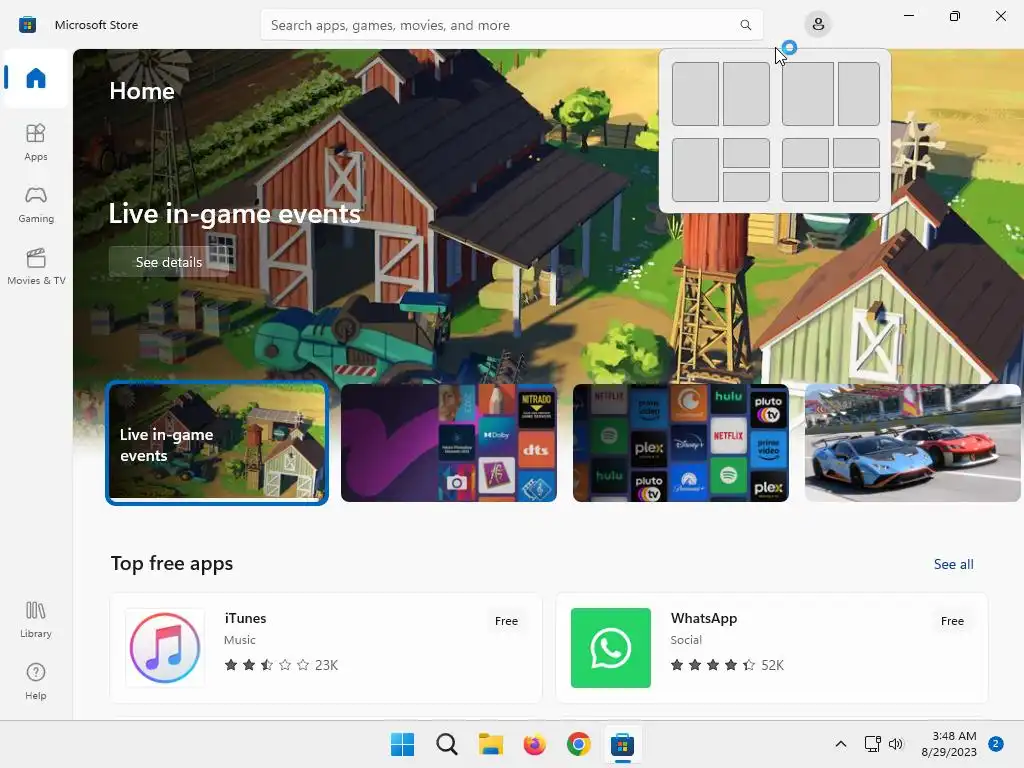Select Live in-game events carousel thumbnail

[x=217, y=443]
